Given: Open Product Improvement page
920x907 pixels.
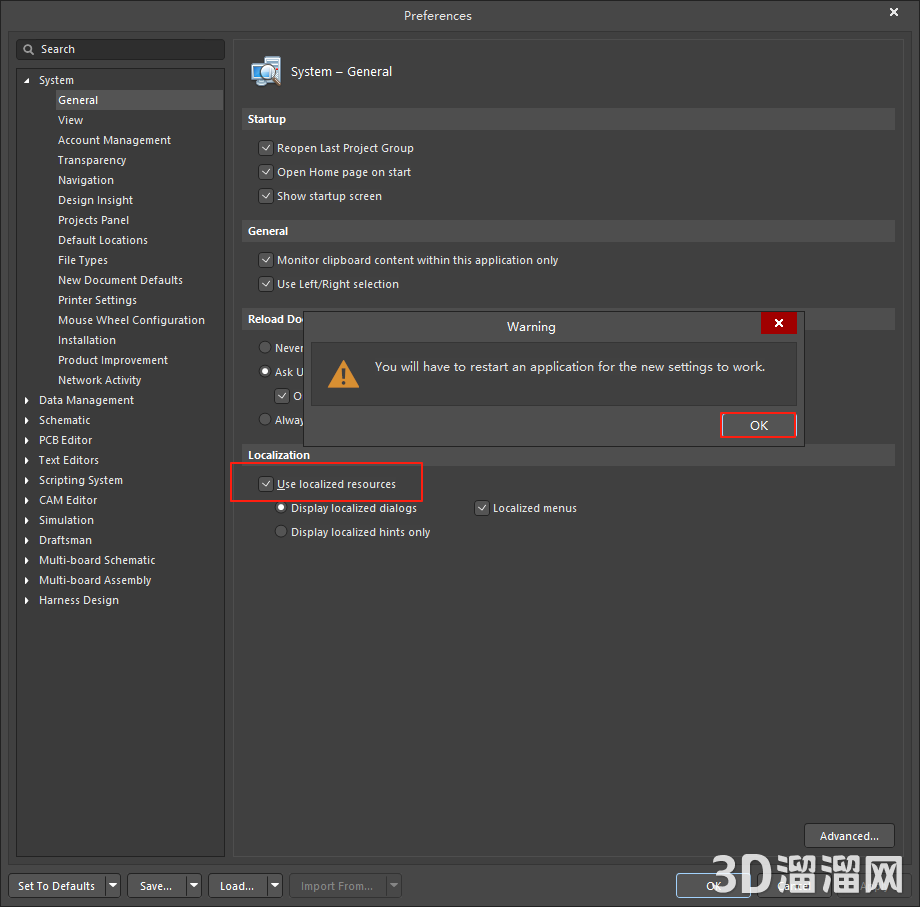Looking at the screenshot, I should point(113,360).
